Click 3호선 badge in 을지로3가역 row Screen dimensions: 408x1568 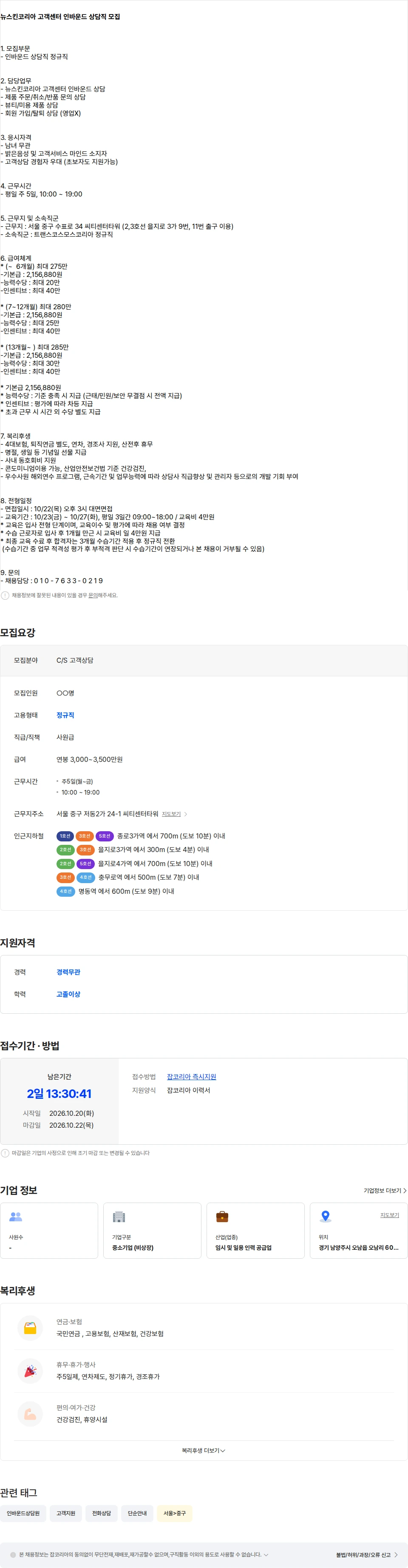pyautogui.click(x=85, y=850)
